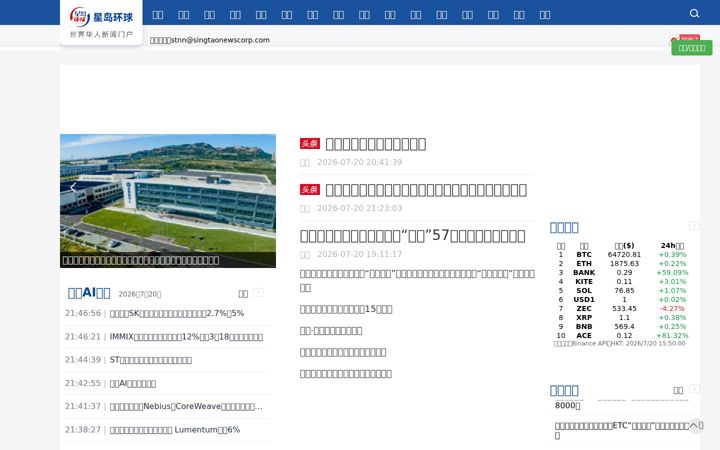Select the BANK row in the crypto table
720x450 pixels.
[x=622, y=272]
